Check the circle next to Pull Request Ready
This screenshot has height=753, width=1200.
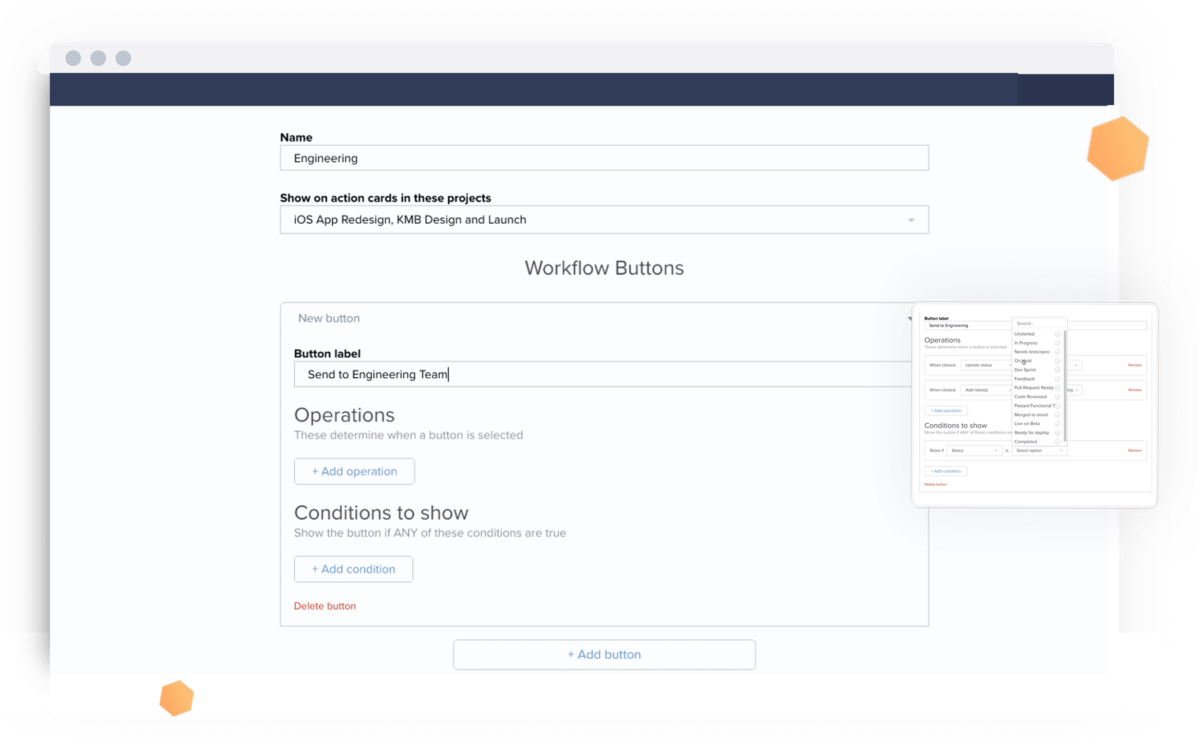[1058, 388]
